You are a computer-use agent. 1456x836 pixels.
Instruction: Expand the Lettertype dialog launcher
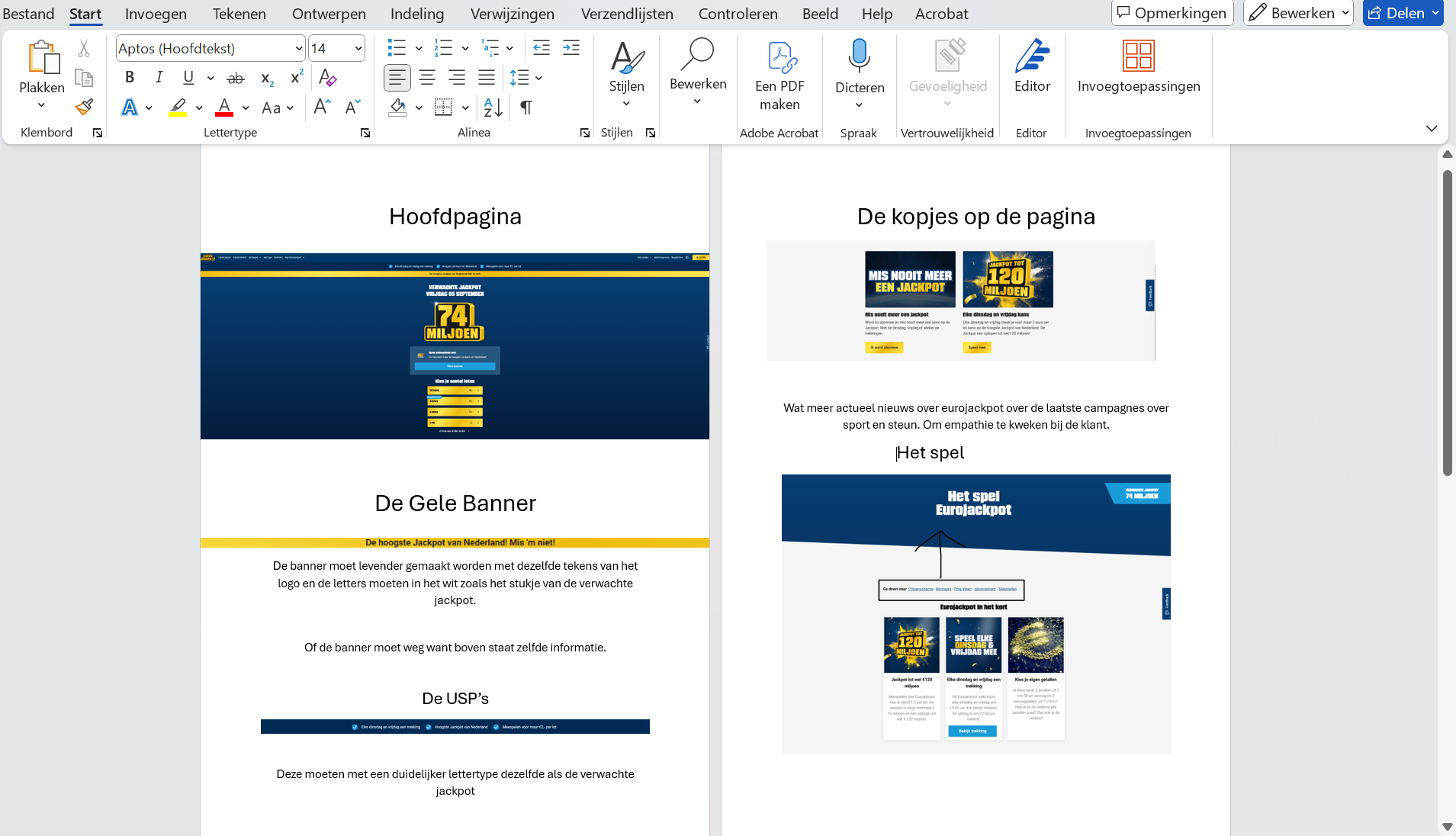pyautogui.click(x=365, y=133)
